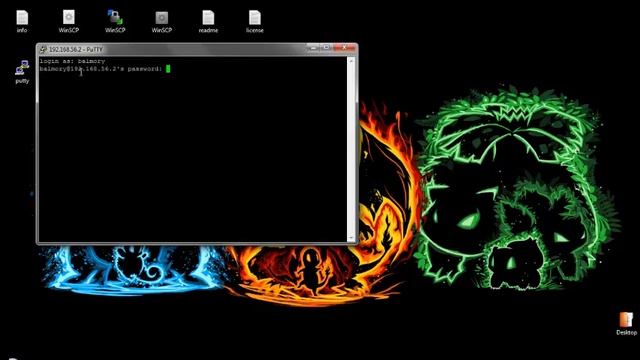Open the PuTTY window system menu icon
The width and height of the screenshot is (640, 360).
(43, 49)
